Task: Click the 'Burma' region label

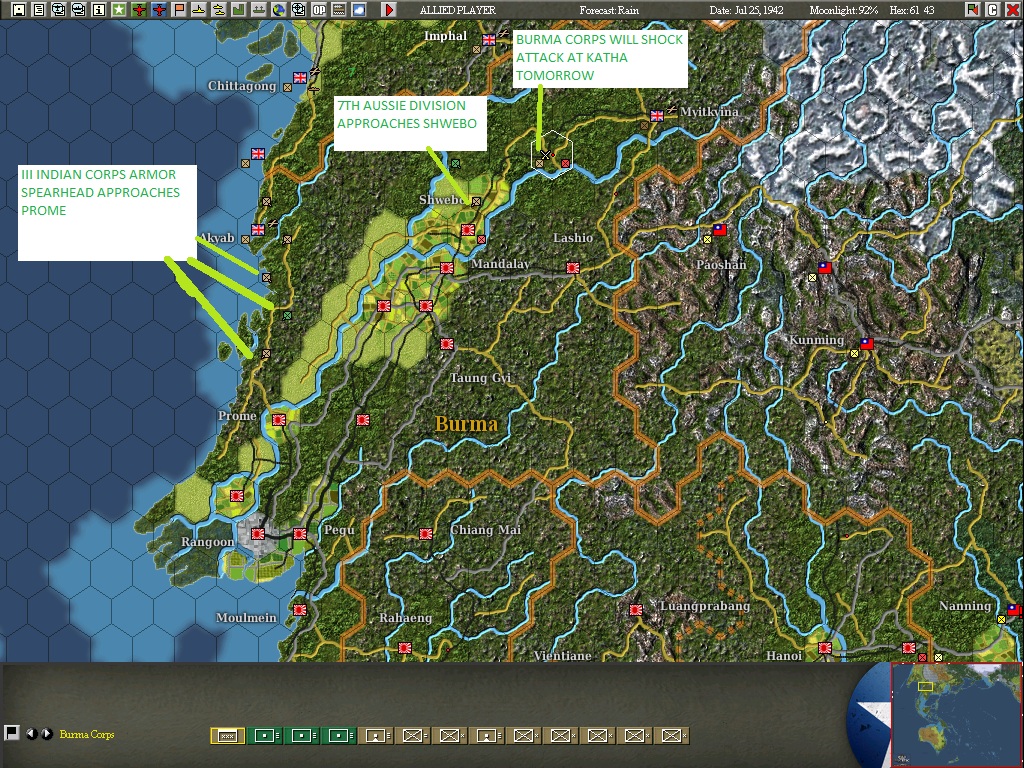Action: [466, 424]
